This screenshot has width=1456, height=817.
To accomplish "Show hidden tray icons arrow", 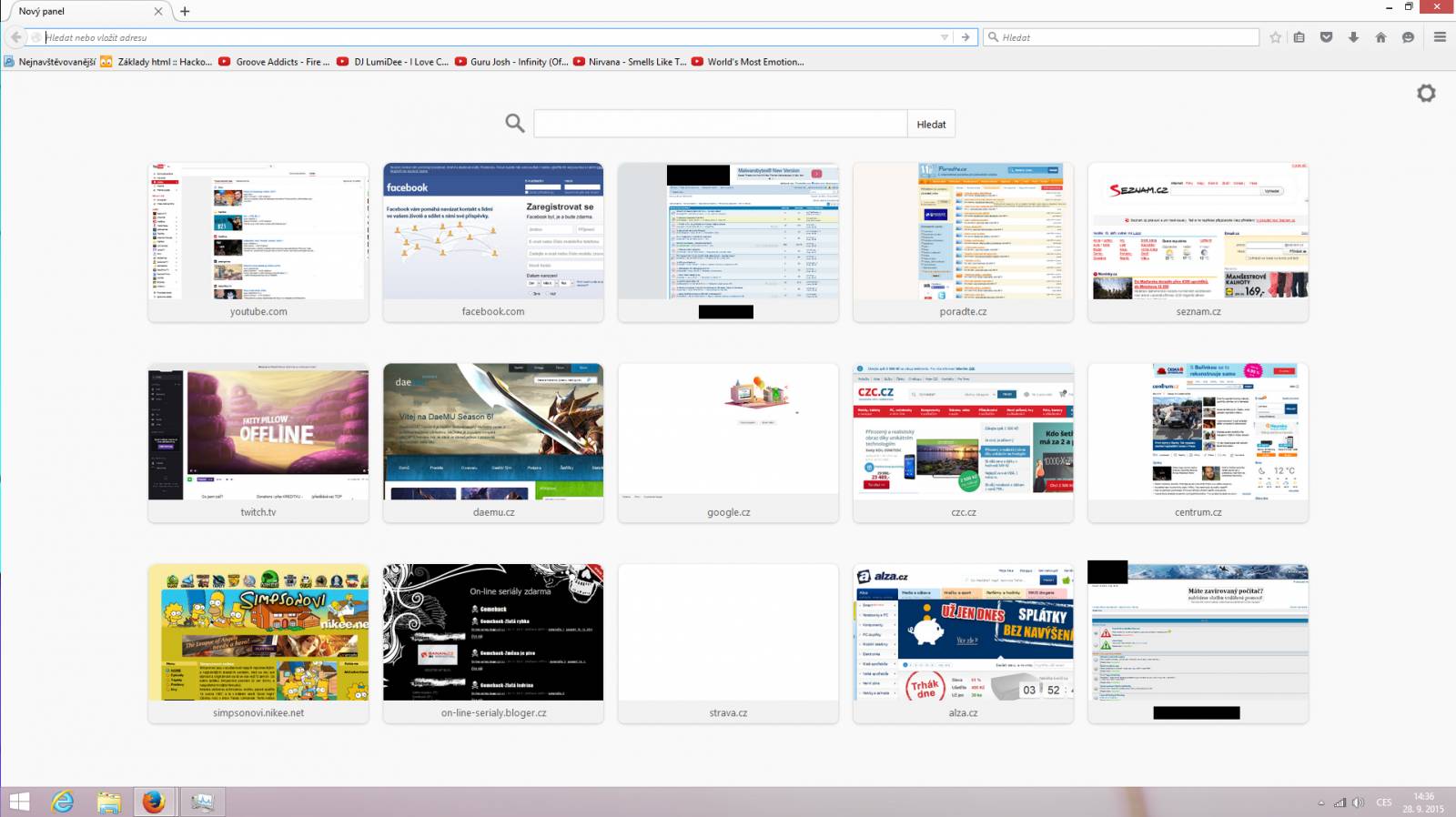I will tap(1320, 803).
